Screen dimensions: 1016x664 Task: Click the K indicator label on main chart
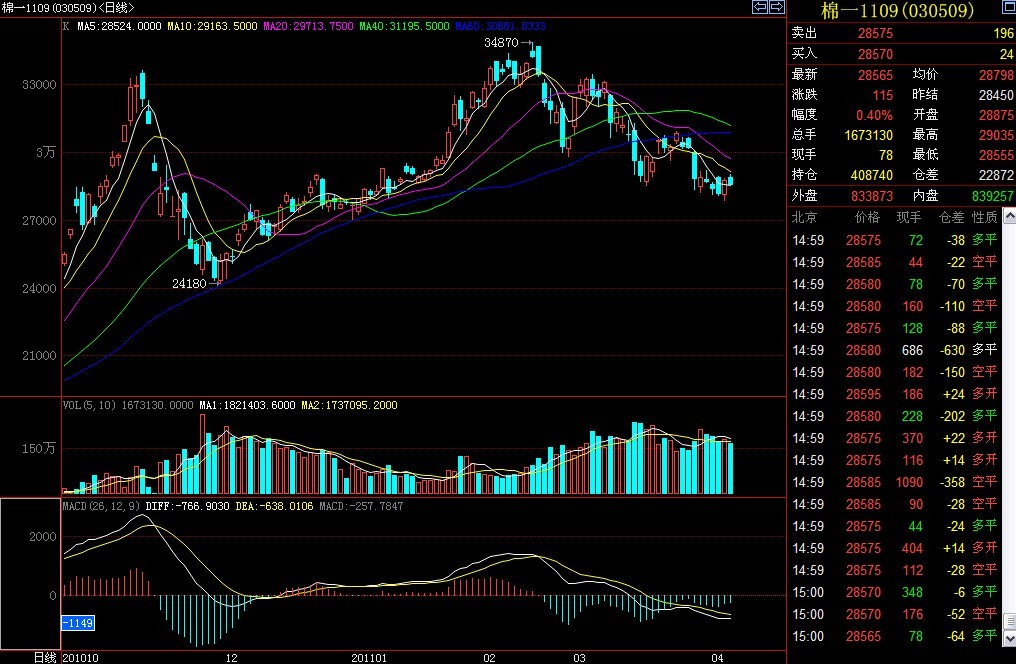click(x=66, y=27)
